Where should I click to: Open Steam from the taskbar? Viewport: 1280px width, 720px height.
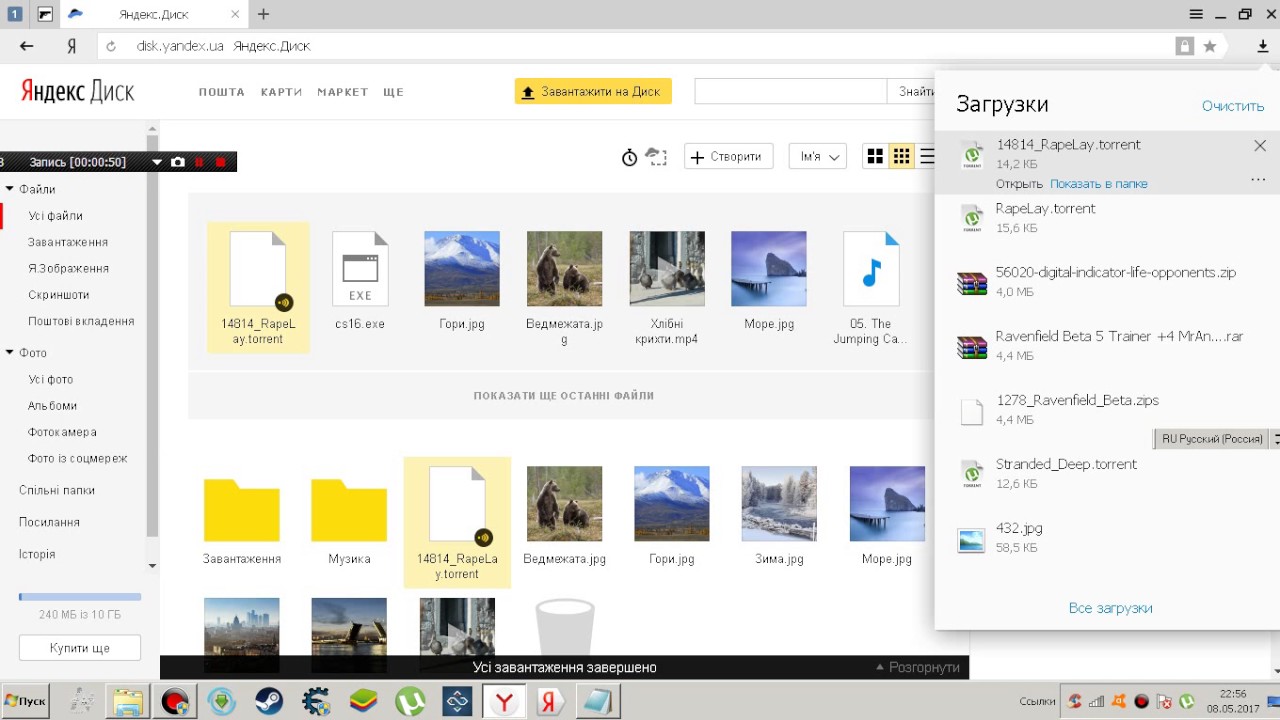click(x=269, y=701)
